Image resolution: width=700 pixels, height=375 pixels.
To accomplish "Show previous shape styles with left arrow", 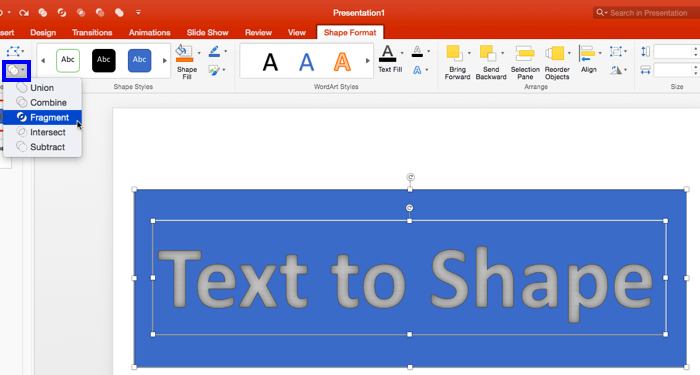I will click(x=43, y=61).
